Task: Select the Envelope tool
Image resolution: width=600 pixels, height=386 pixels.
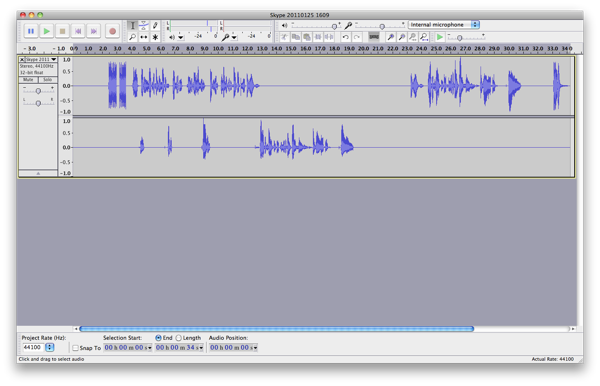Action: [x=143, y=26]
